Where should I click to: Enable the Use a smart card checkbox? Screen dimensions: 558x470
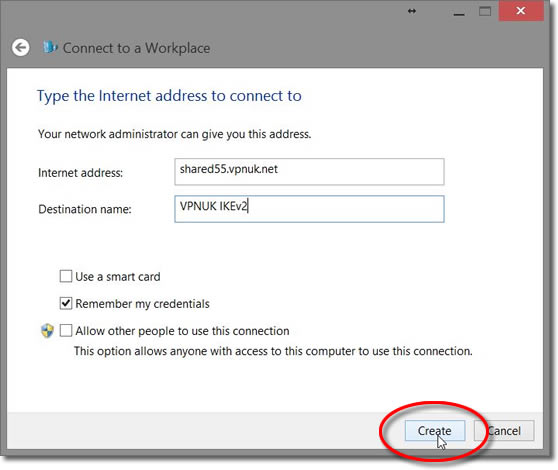tap(66, 276)
